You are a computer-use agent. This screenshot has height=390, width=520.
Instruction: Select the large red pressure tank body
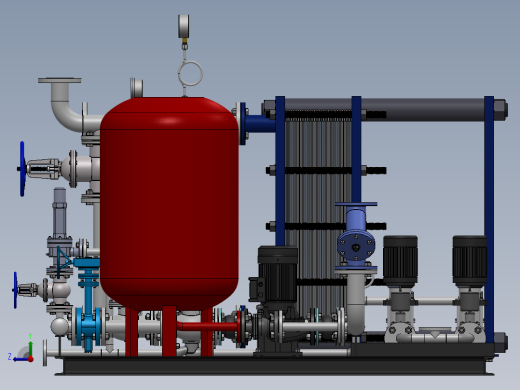point(169,203)
